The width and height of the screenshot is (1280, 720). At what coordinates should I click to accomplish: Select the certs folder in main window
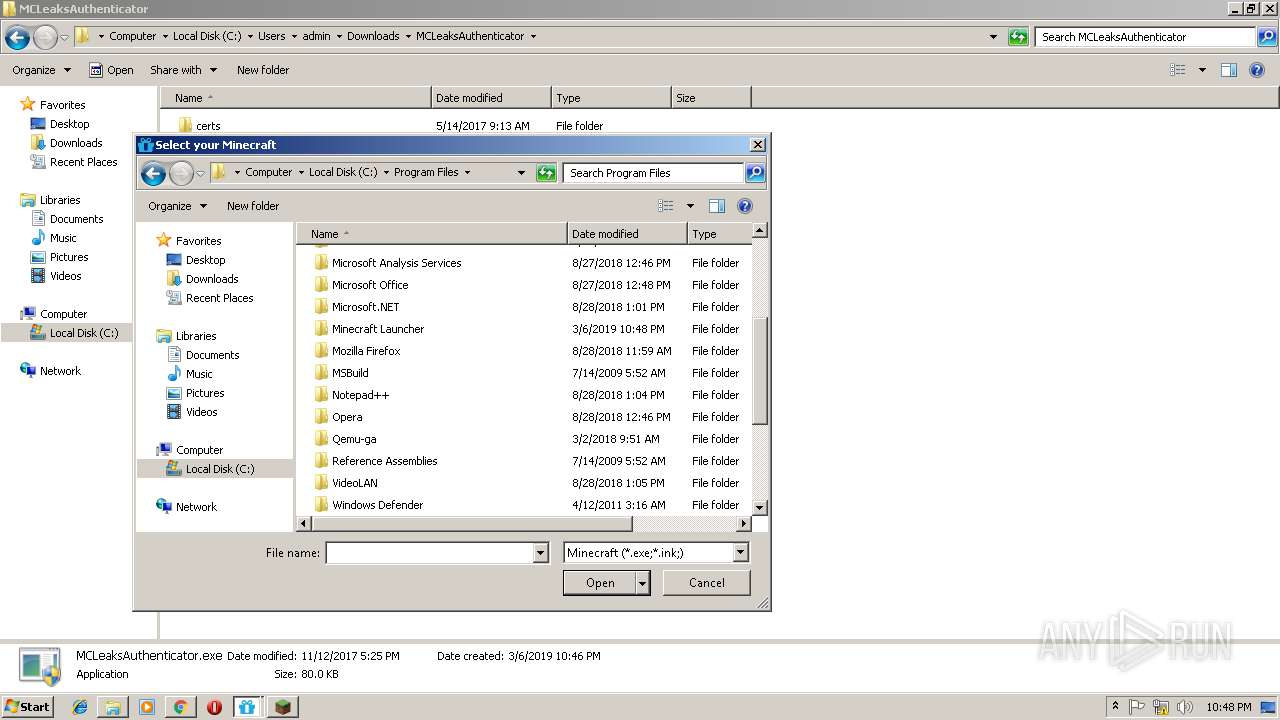pyautogui.click(x=208, y=126)
